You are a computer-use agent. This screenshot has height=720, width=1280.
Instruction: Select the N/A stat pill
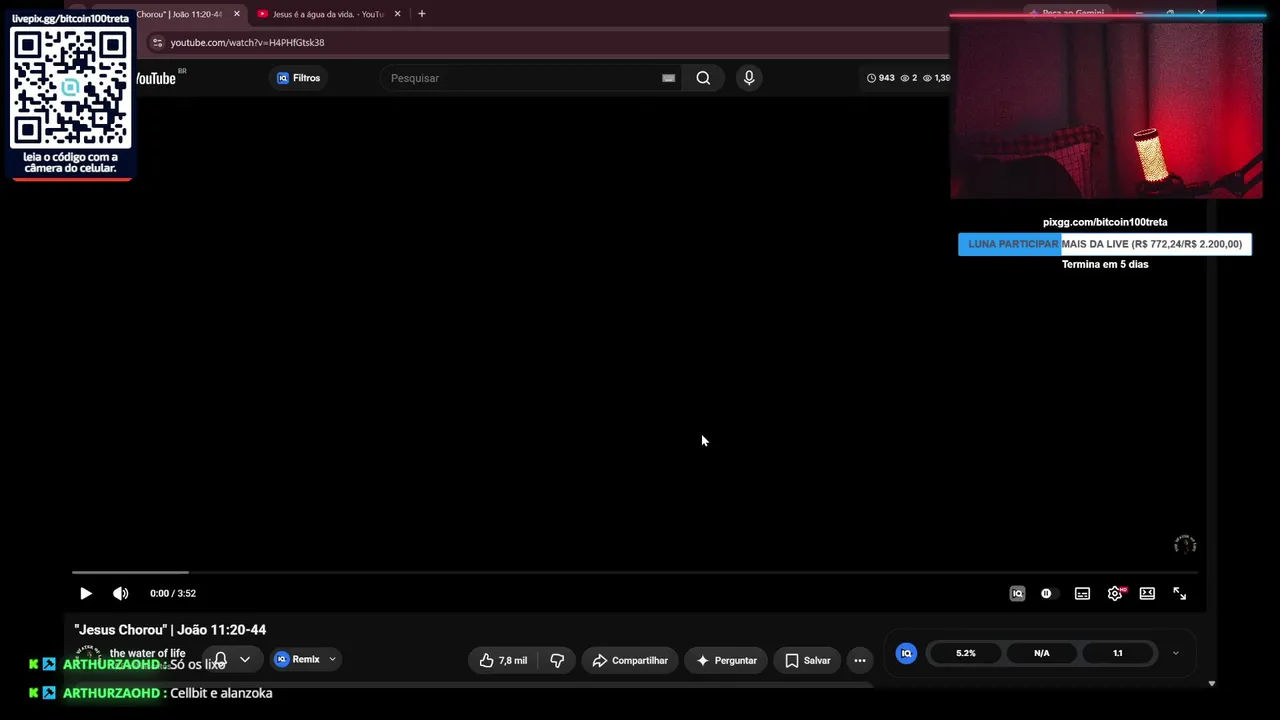(1042, 653)
